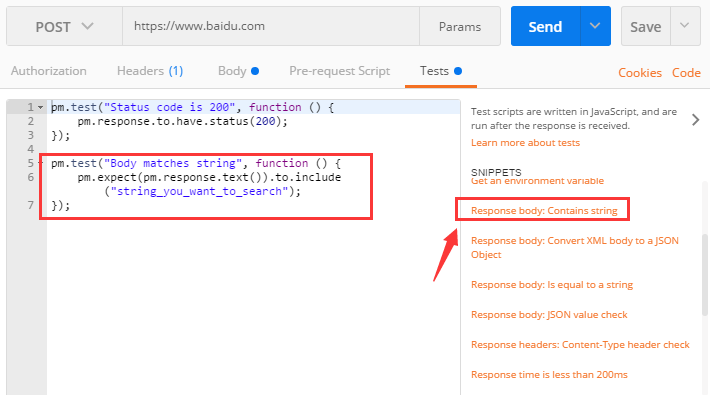Open the Code link
This screenshot has height=395, width=710.
pos(686,73)
